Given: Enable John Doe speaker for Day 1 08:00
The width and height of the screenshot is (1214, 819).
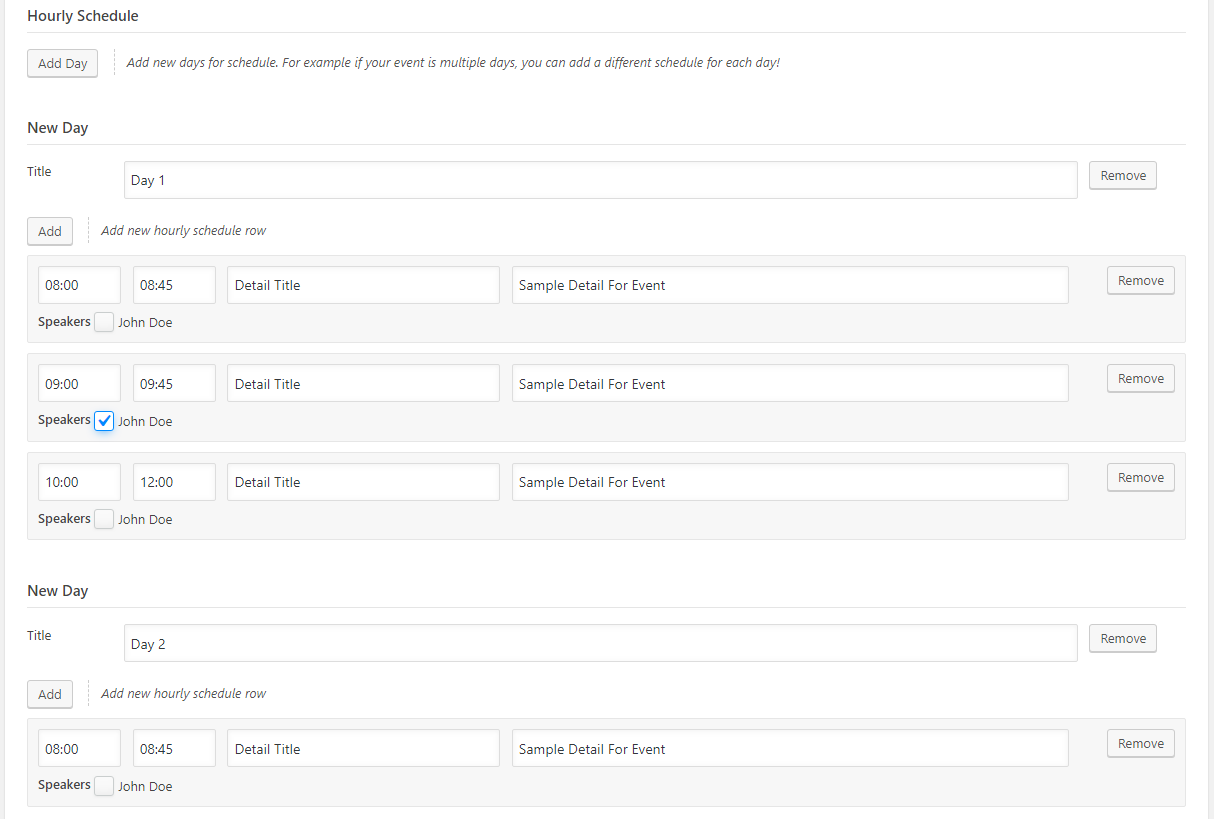Looking at the screenshot, I should tap(104, 322).
